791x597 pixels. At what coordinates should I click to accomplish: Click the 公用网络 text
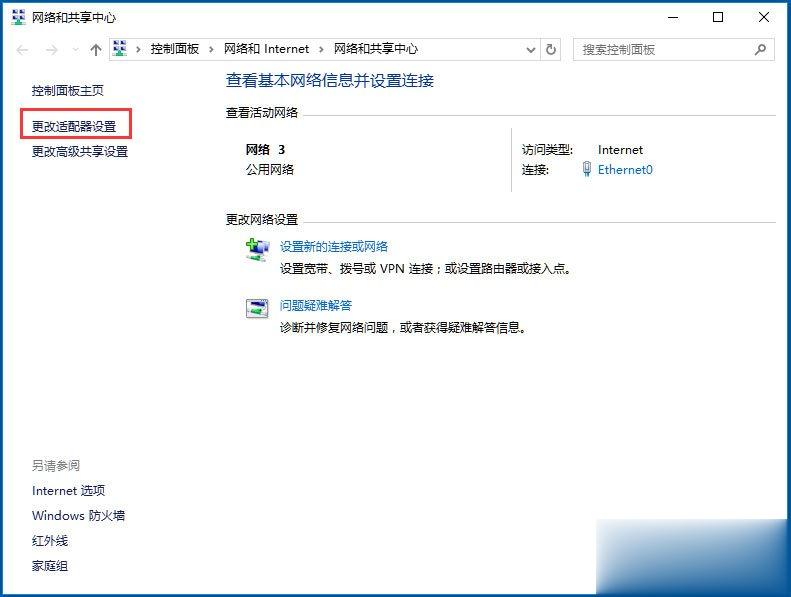tap(270, 170)
